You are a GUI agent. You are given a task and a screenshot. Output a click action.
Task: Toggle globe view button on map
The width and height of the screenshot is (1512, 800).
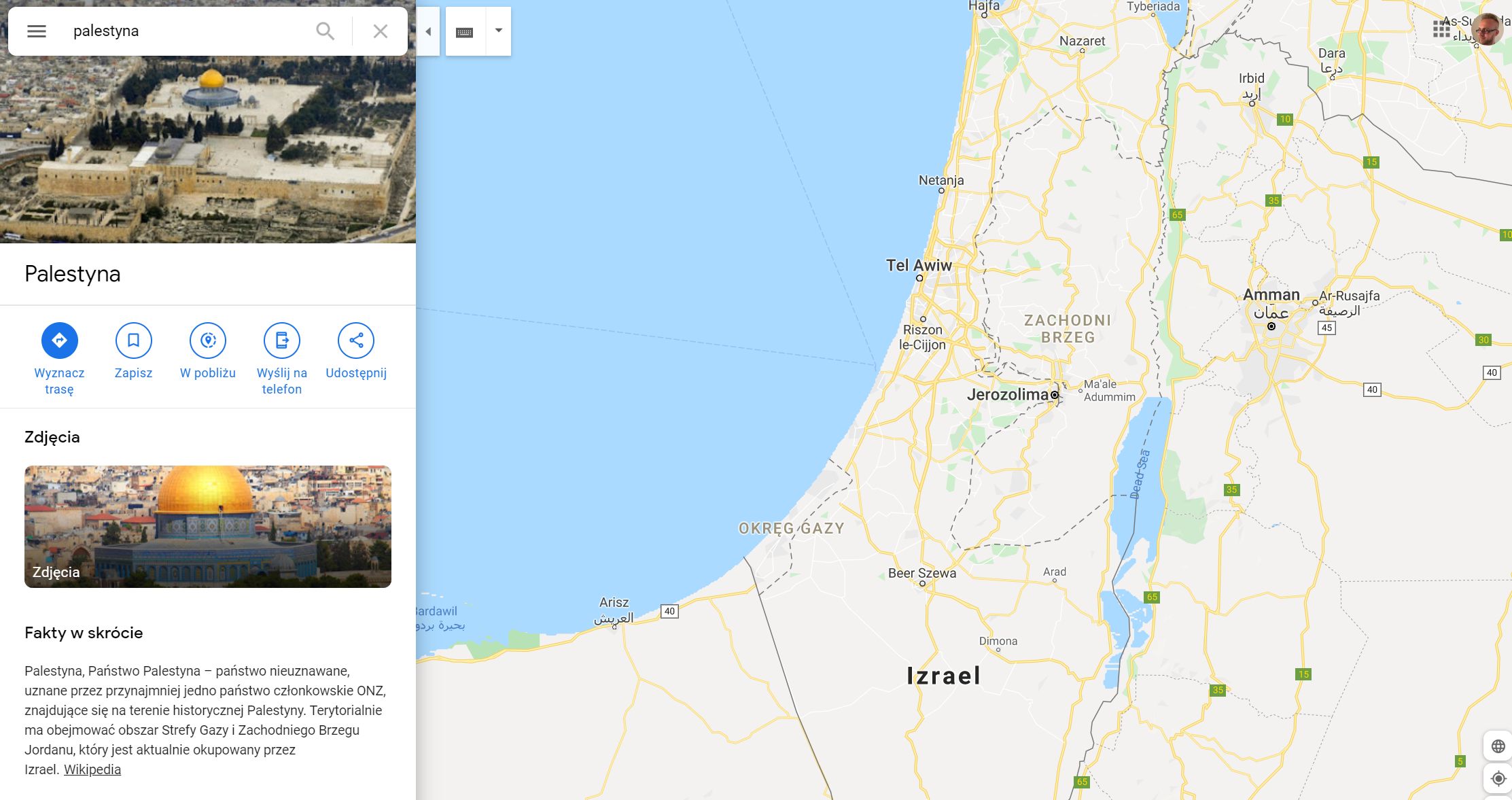tap(1498, 746)
